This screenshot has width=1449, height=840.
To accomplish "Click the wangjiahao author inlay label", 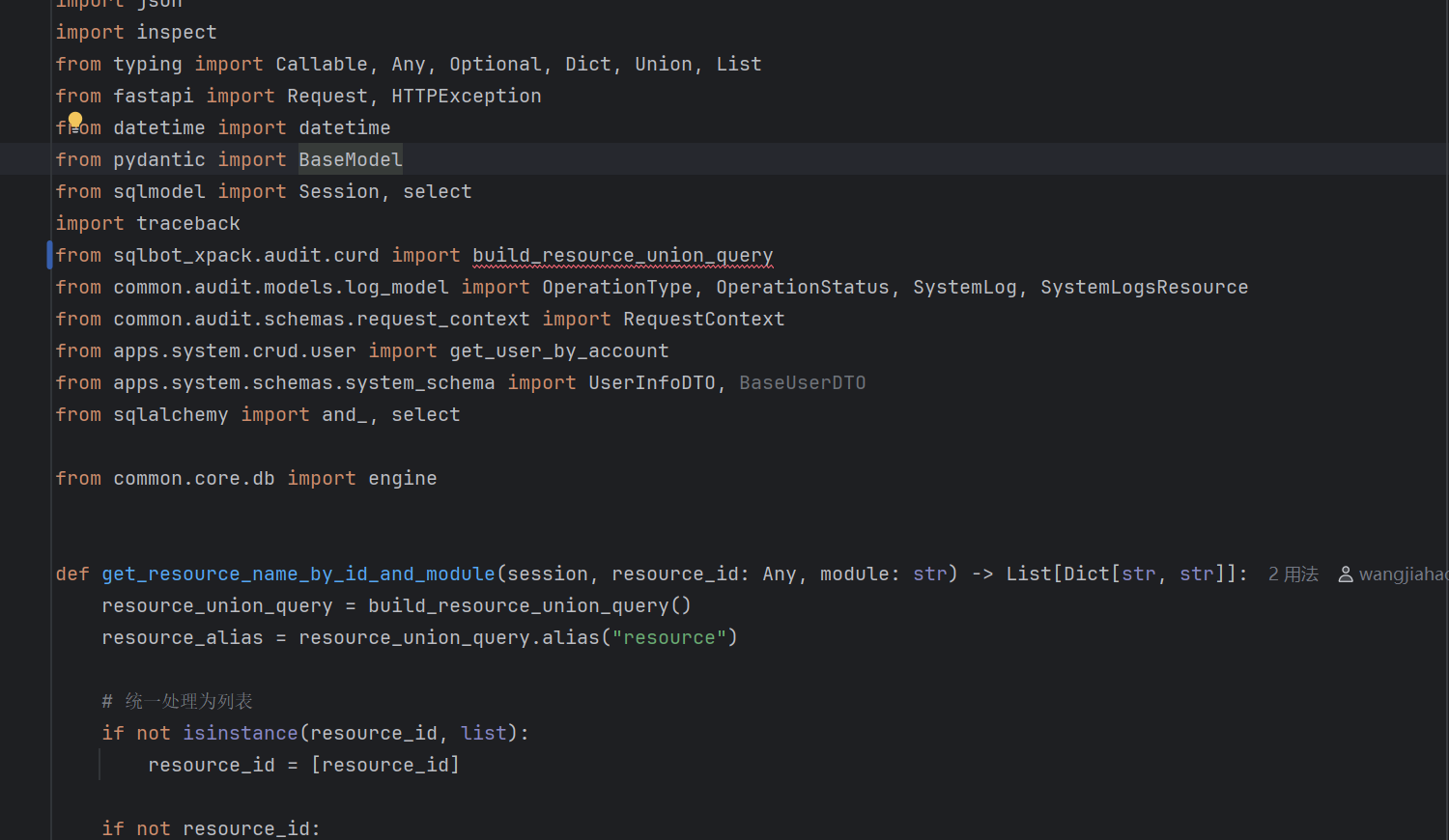I will tap(1403, 574).
